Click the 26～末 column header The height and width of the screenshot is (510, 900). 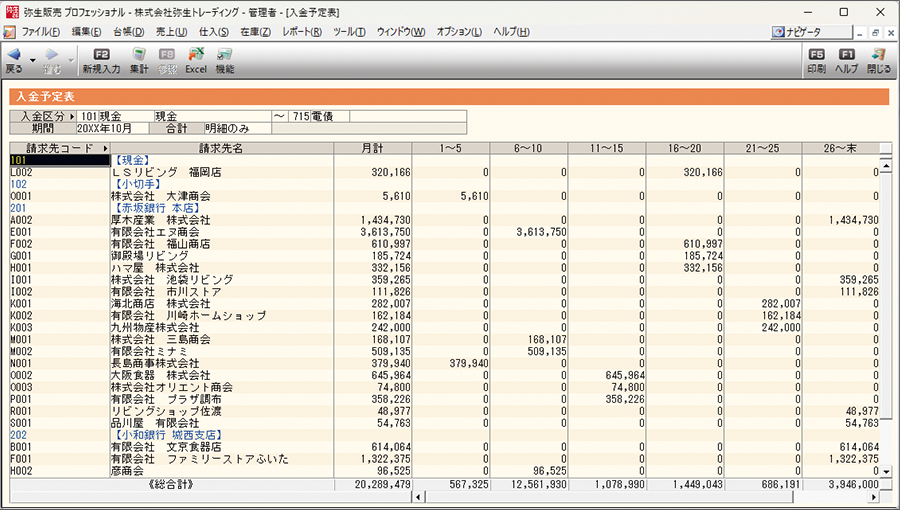(840, 149)
